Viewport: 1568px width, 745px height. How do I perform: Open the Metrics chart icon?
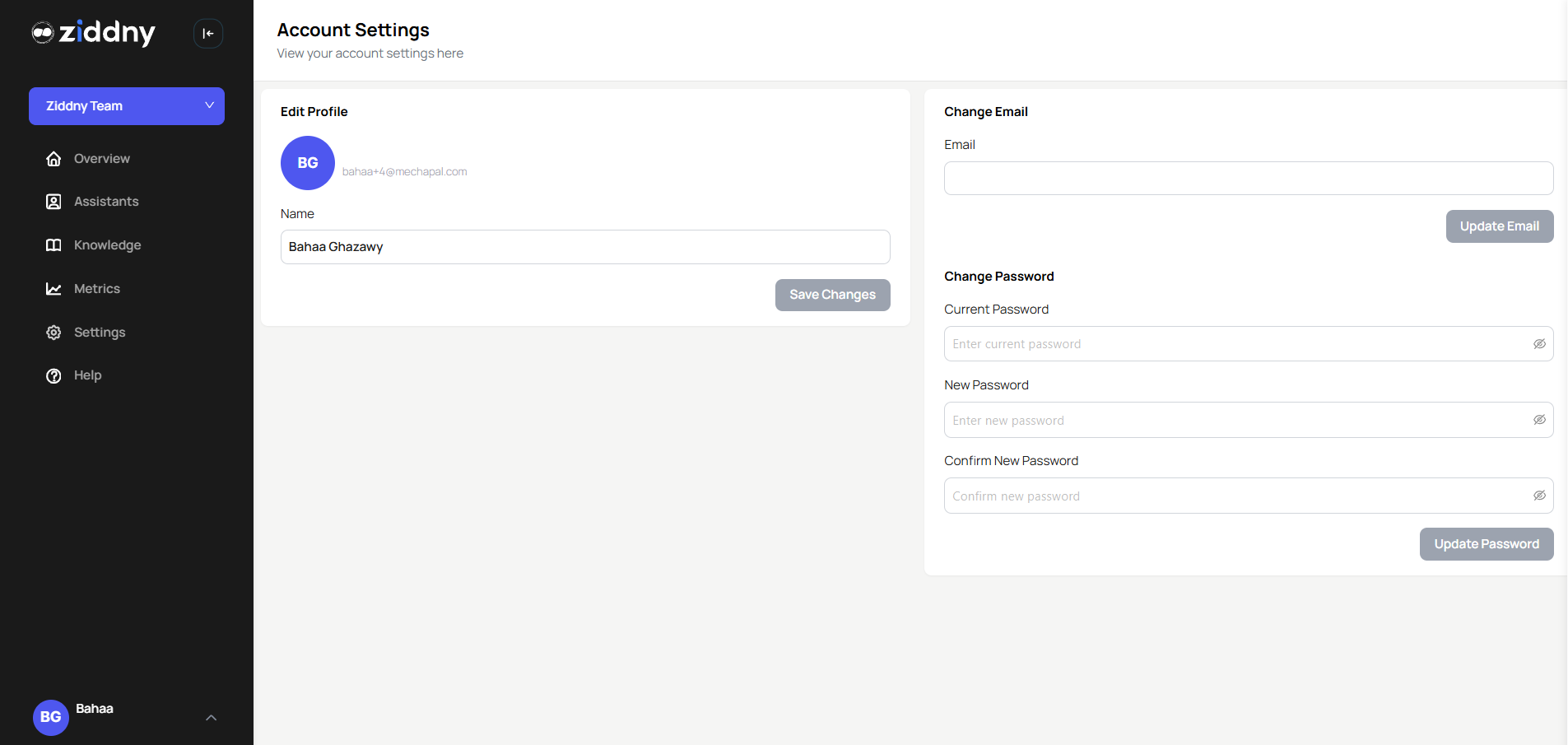54,289
